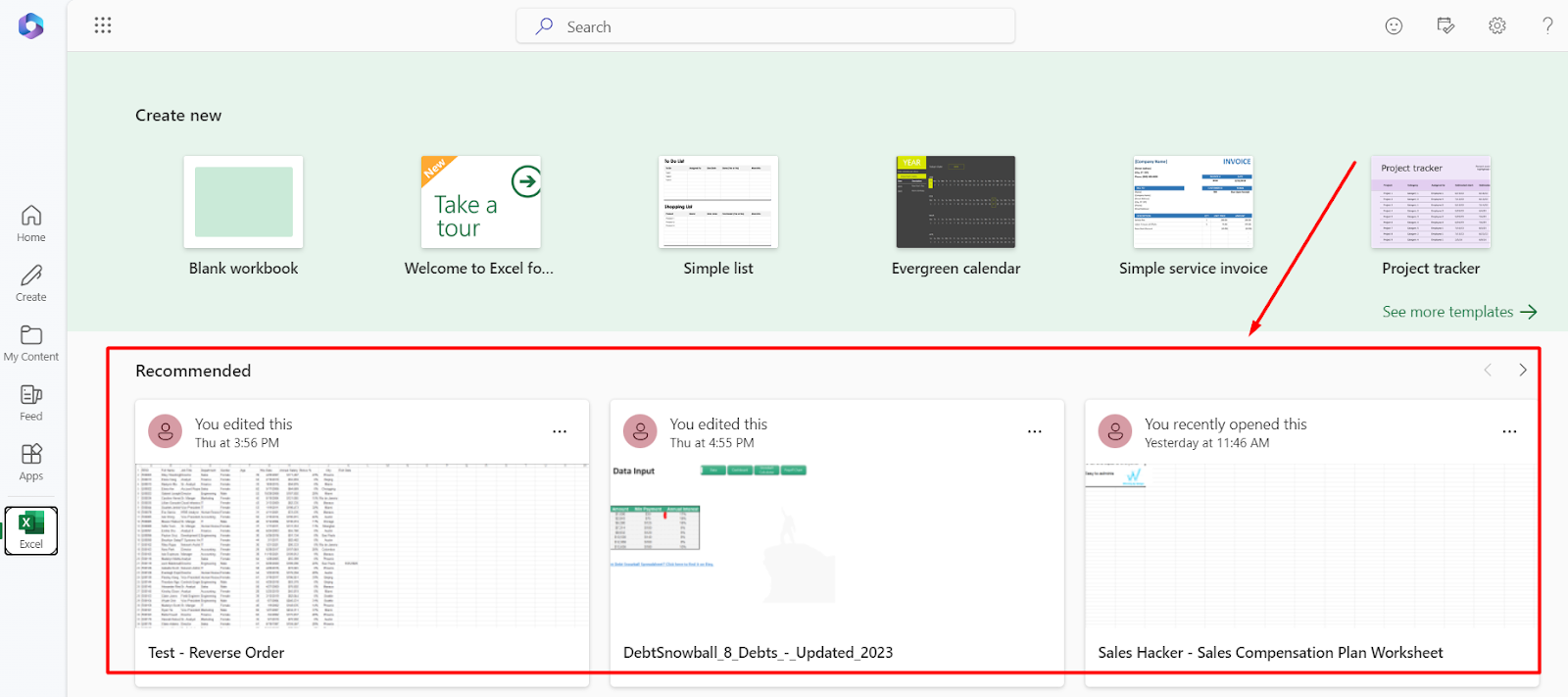This screenshot has width=1568, height=697.
Task: Click 'Thu at 3:56 PM' timestamp
Action: click(x=237, y=443)
